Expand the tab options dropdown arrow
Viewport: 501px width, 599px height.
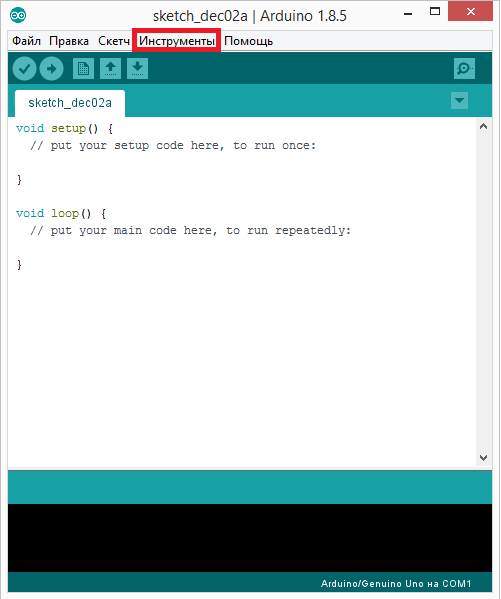pos(459,100)
